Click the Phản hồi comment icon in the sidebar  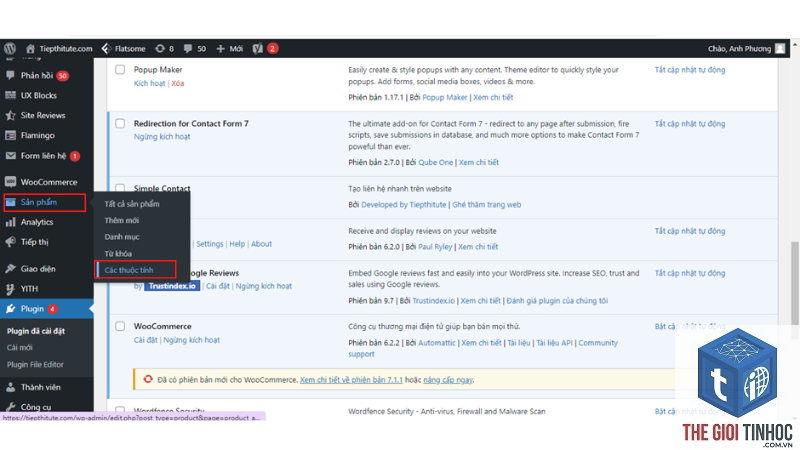(10, 76)
